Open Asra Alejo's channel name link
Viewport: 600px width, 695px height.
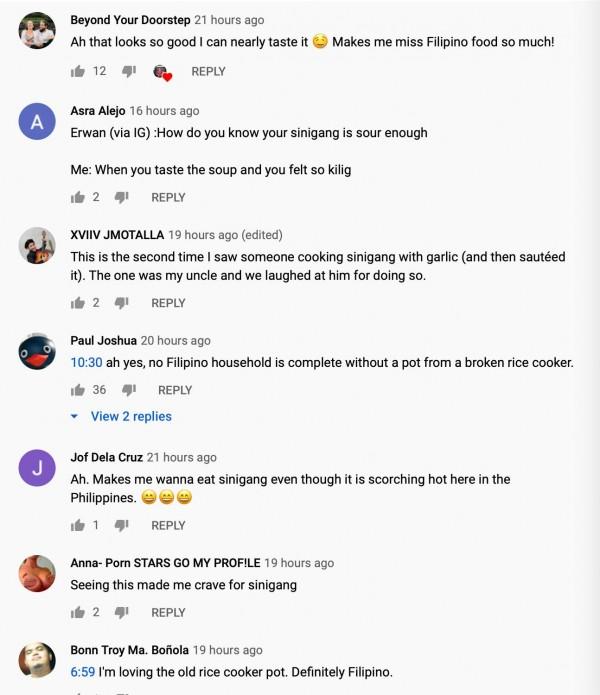tap(97, 111)
